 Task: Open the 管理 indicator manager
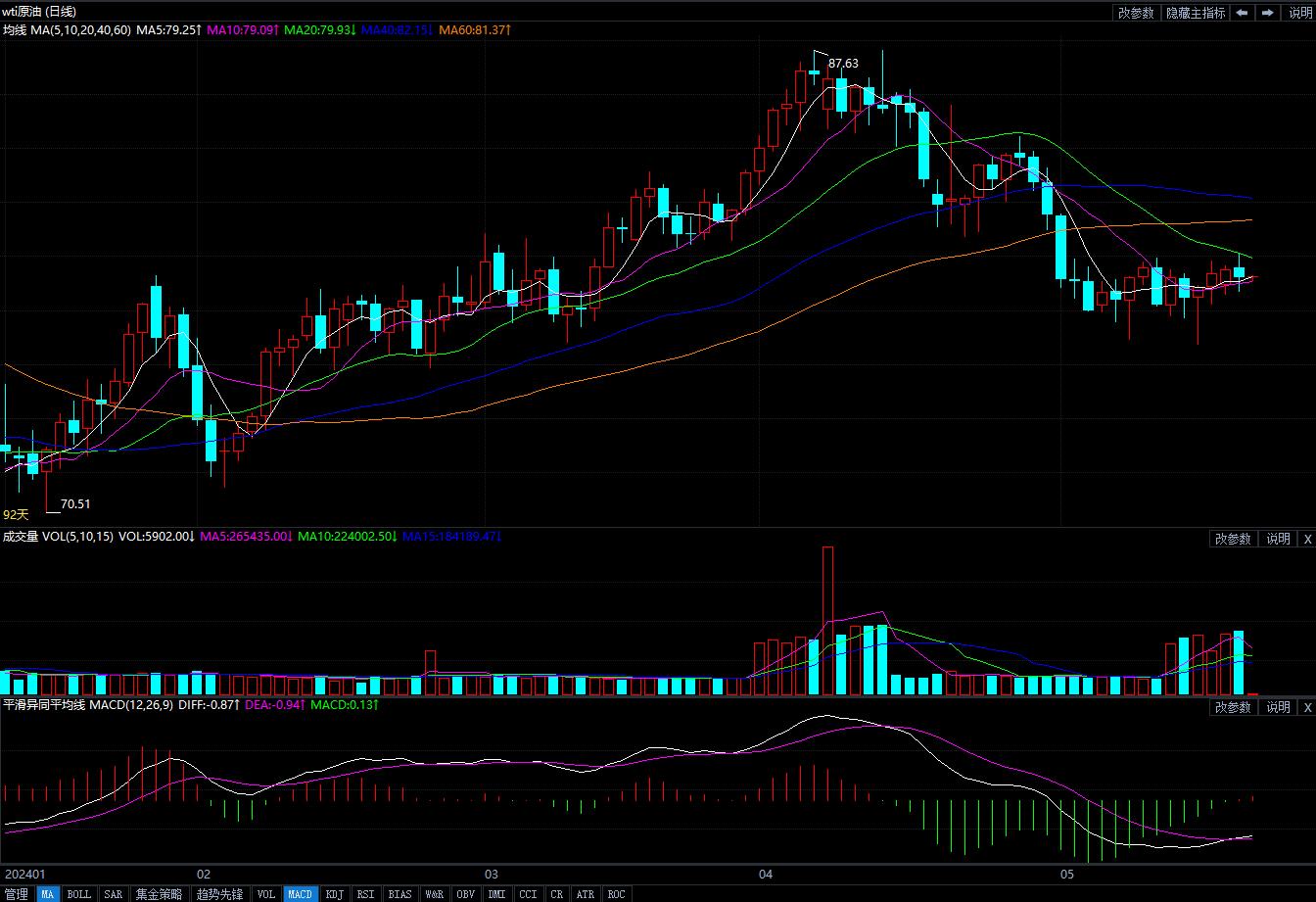tap(17, 894)
